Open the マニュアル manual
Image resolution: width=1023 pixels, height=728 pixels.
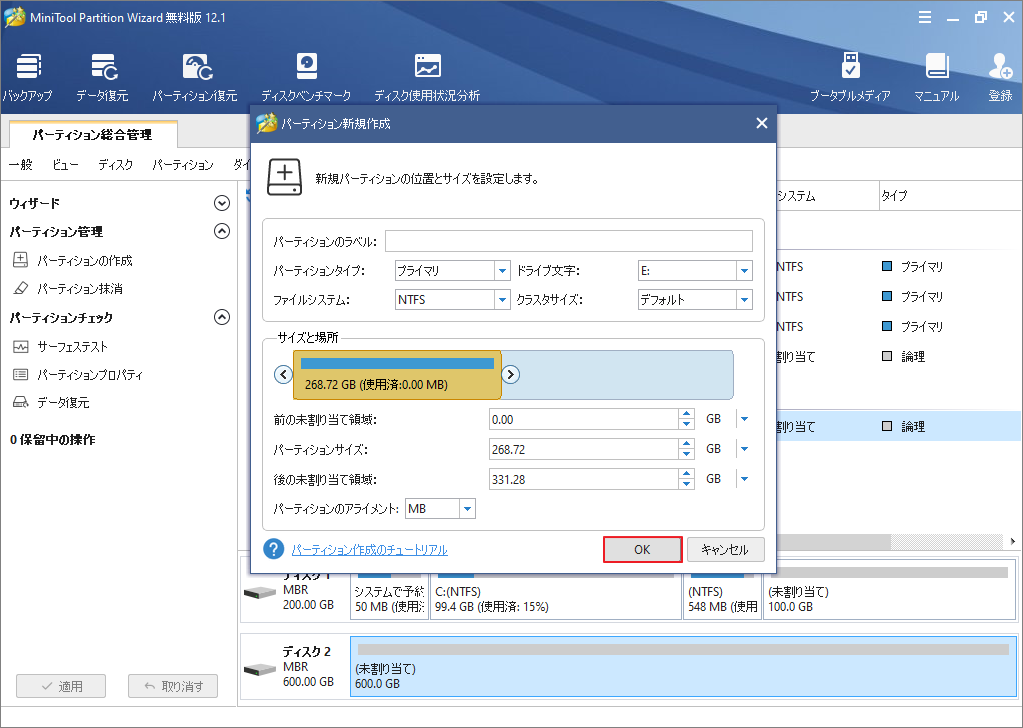(x=936, y=77)
